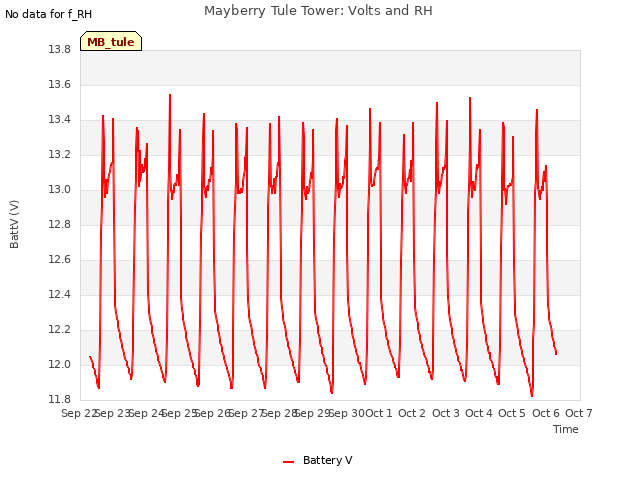Click the Oct 4 x-axis tick label
Image resolution: width=640 pixels, height=480 pixels.
pos(479,413)
